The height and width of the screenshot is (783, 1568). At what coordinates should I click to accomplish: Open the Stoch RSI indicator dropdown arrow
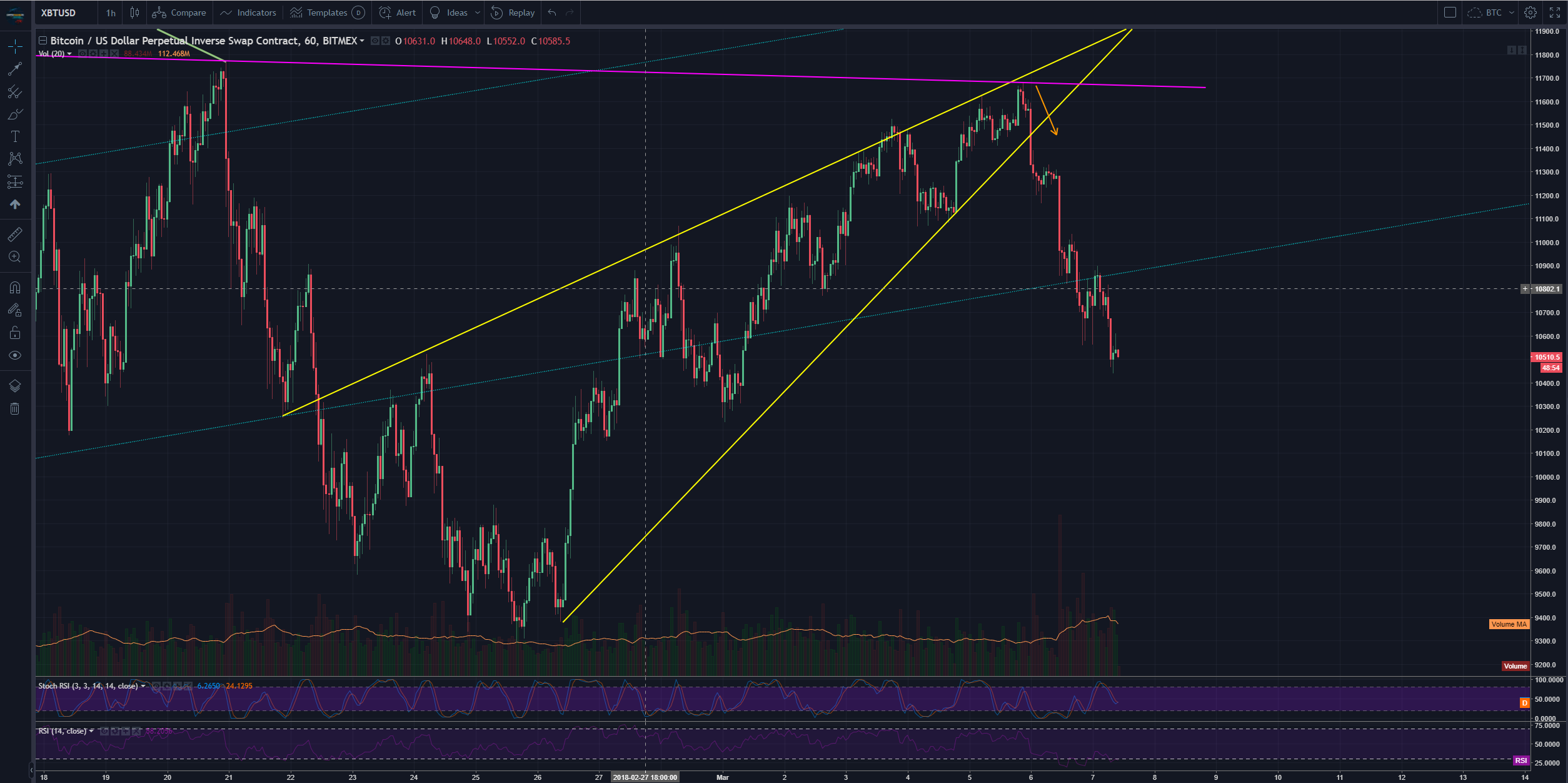[x=143, y=686]
